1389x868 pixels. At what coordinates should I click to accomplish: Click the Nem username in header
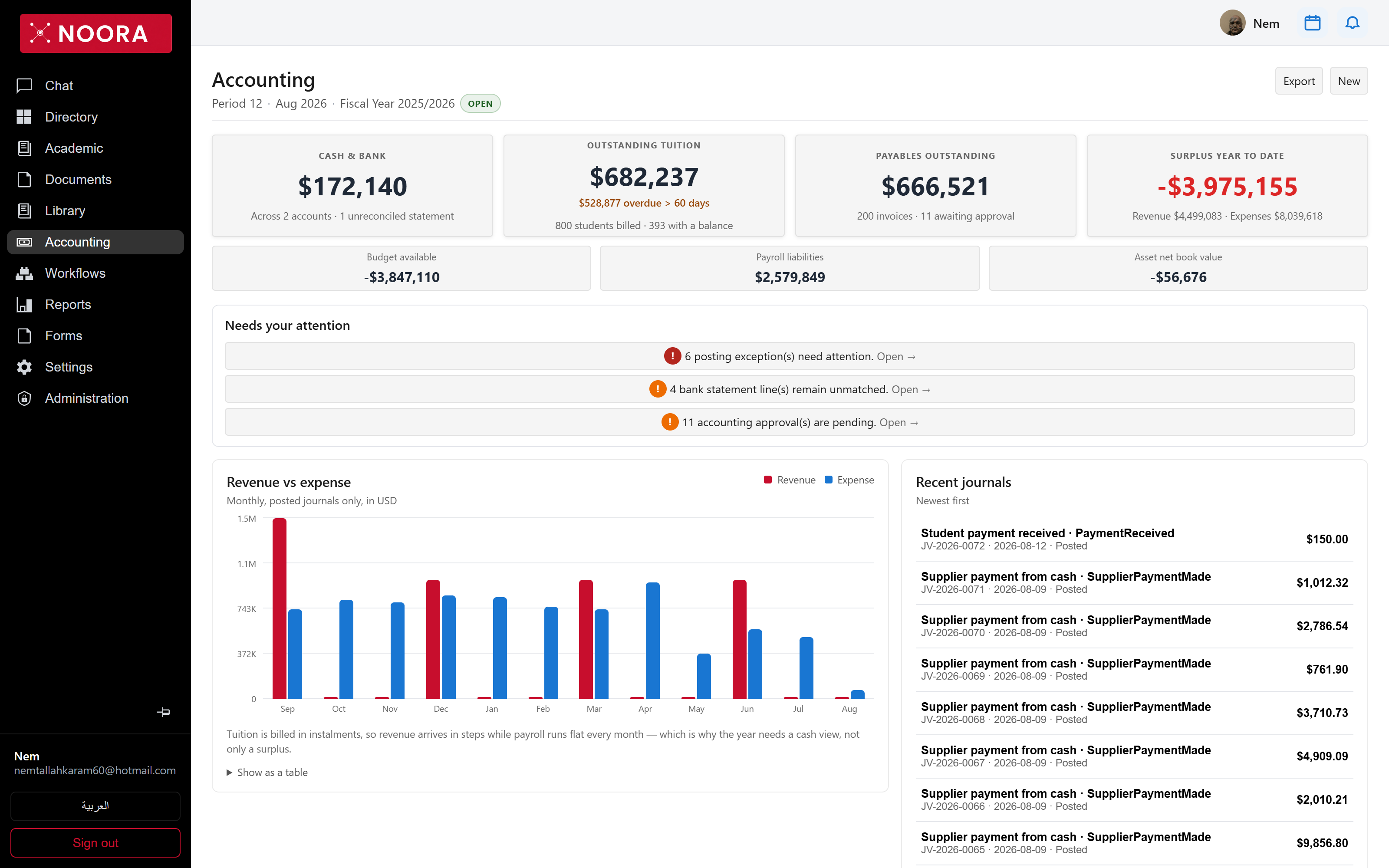(x=1266, y=23)
